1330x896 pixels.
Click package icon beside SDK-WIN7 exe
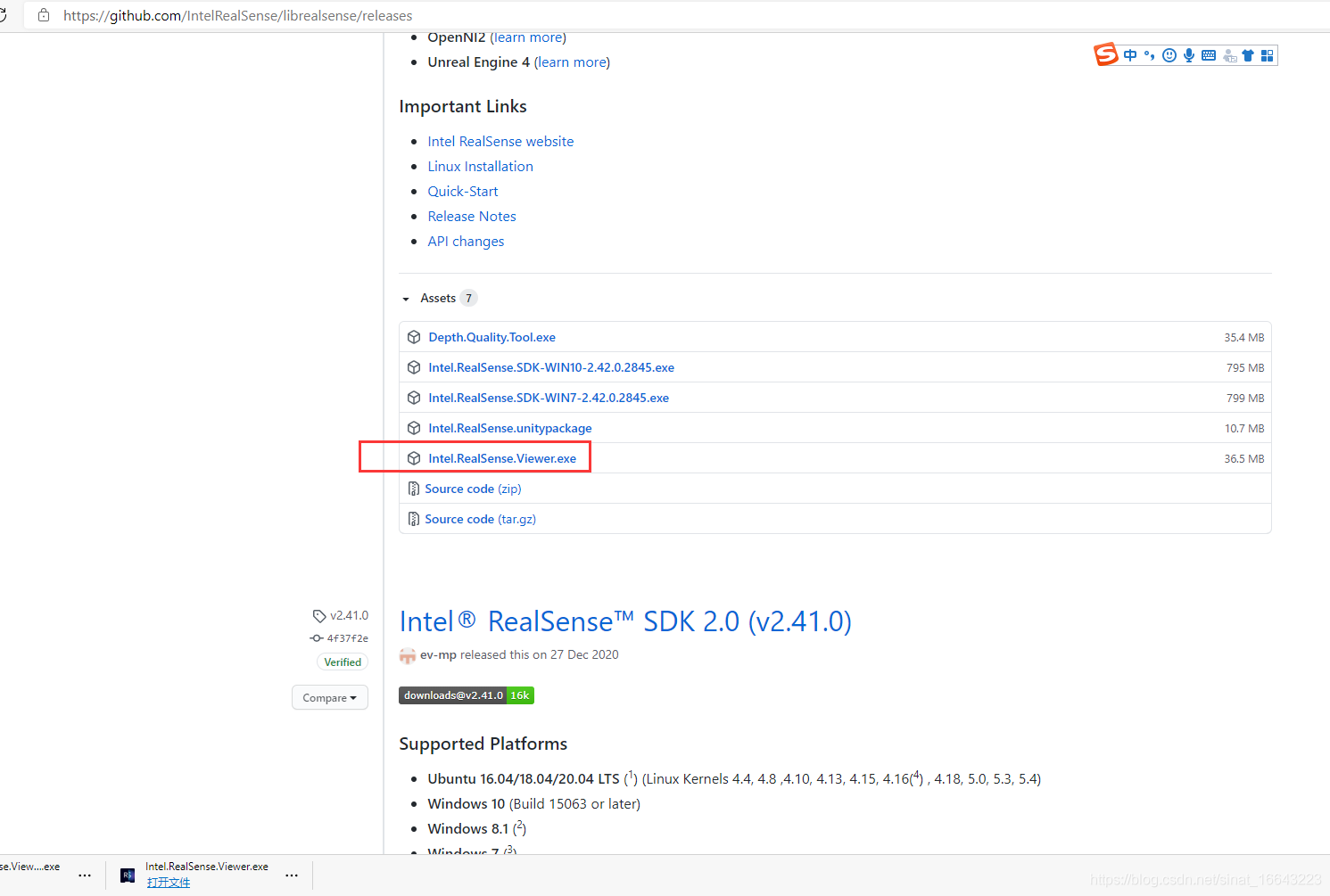point(414,398)
